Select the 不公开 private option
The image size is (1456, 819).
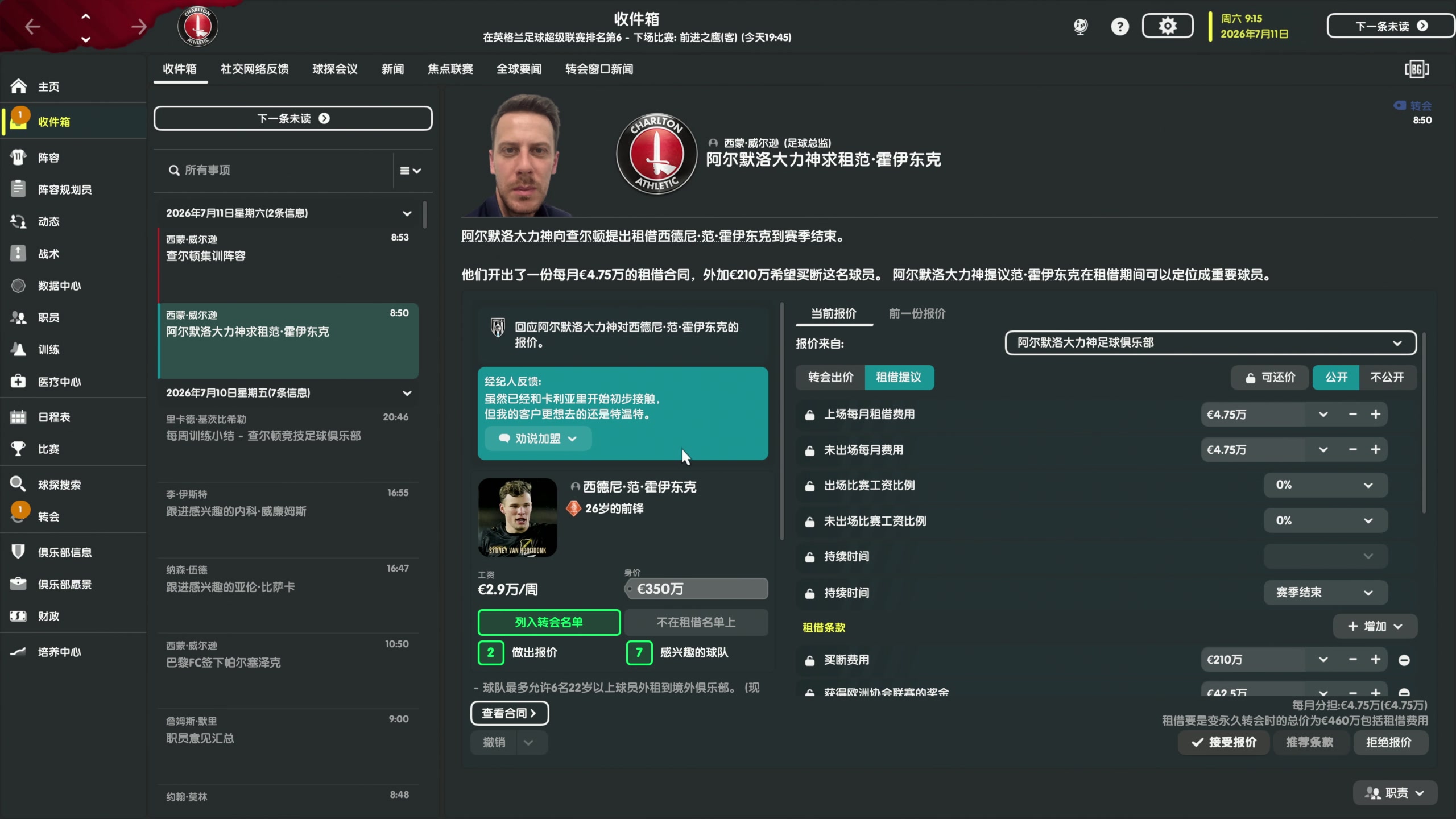[1387, 378]
